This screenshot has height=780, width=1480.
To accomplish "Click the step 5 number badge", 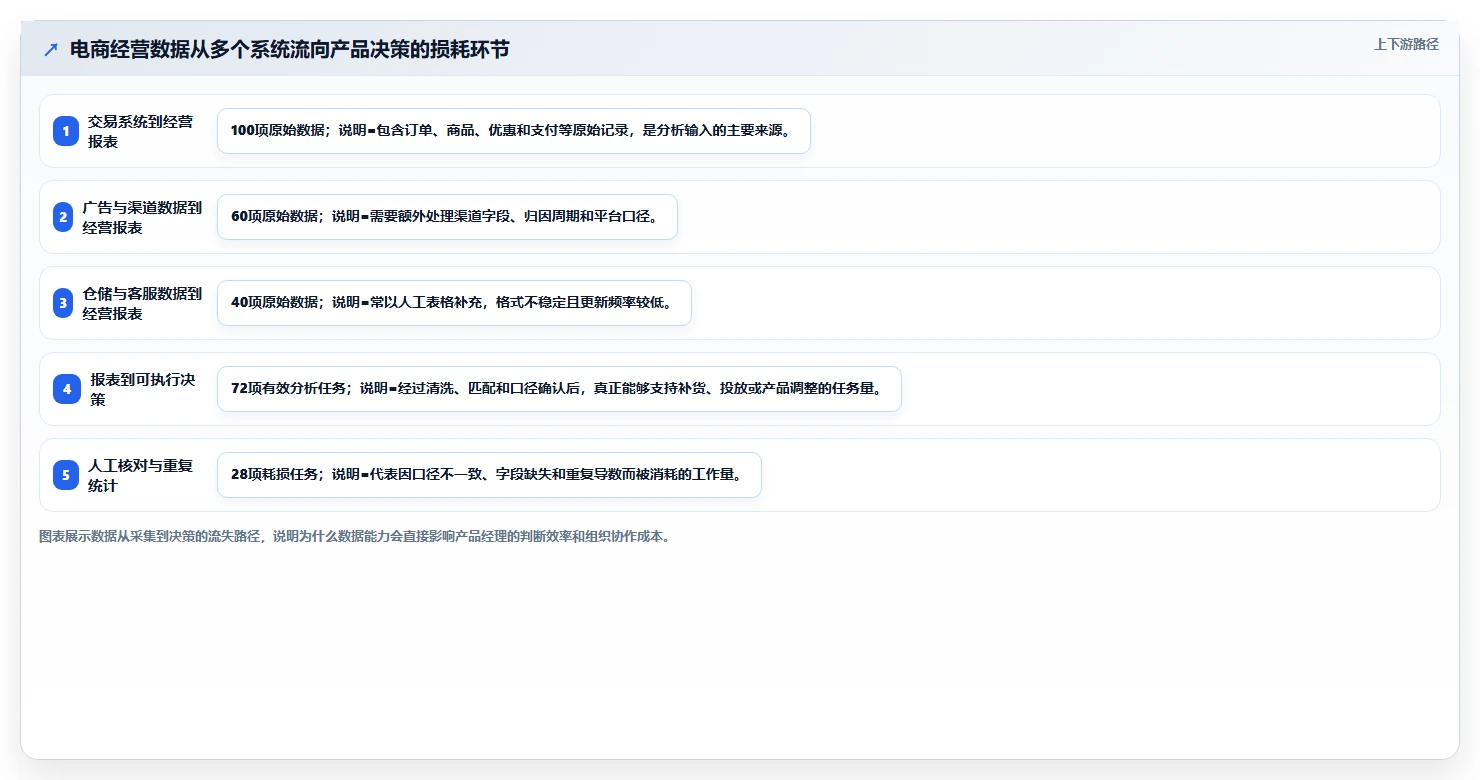I will click(66, 475).
